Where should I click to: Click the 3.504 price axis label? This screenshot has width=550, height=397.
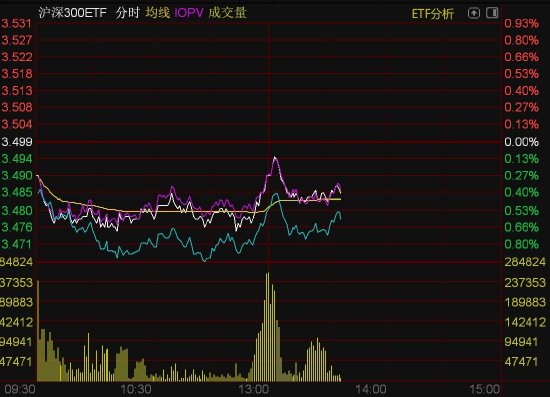[x=16, y=124]
